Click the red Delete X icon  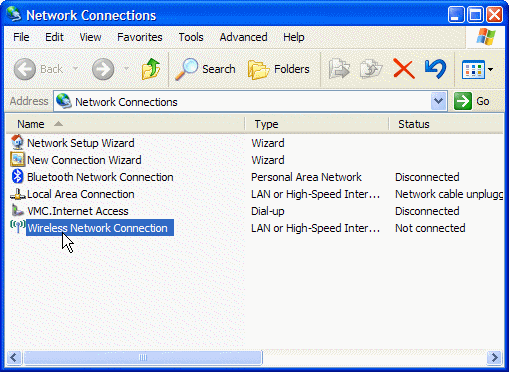pos(404,69)
